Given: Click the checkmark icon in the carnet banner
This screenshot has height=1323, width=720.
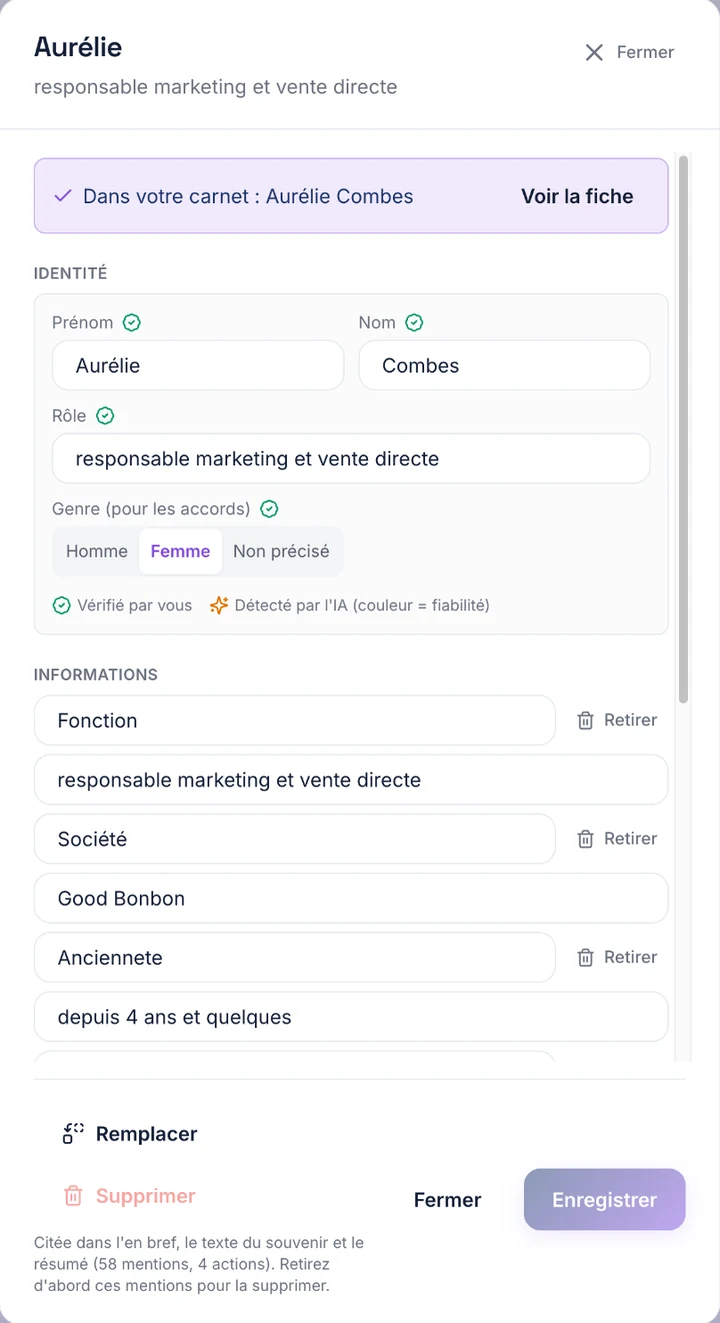Looking at the screenshot, I should pos(63,196).
